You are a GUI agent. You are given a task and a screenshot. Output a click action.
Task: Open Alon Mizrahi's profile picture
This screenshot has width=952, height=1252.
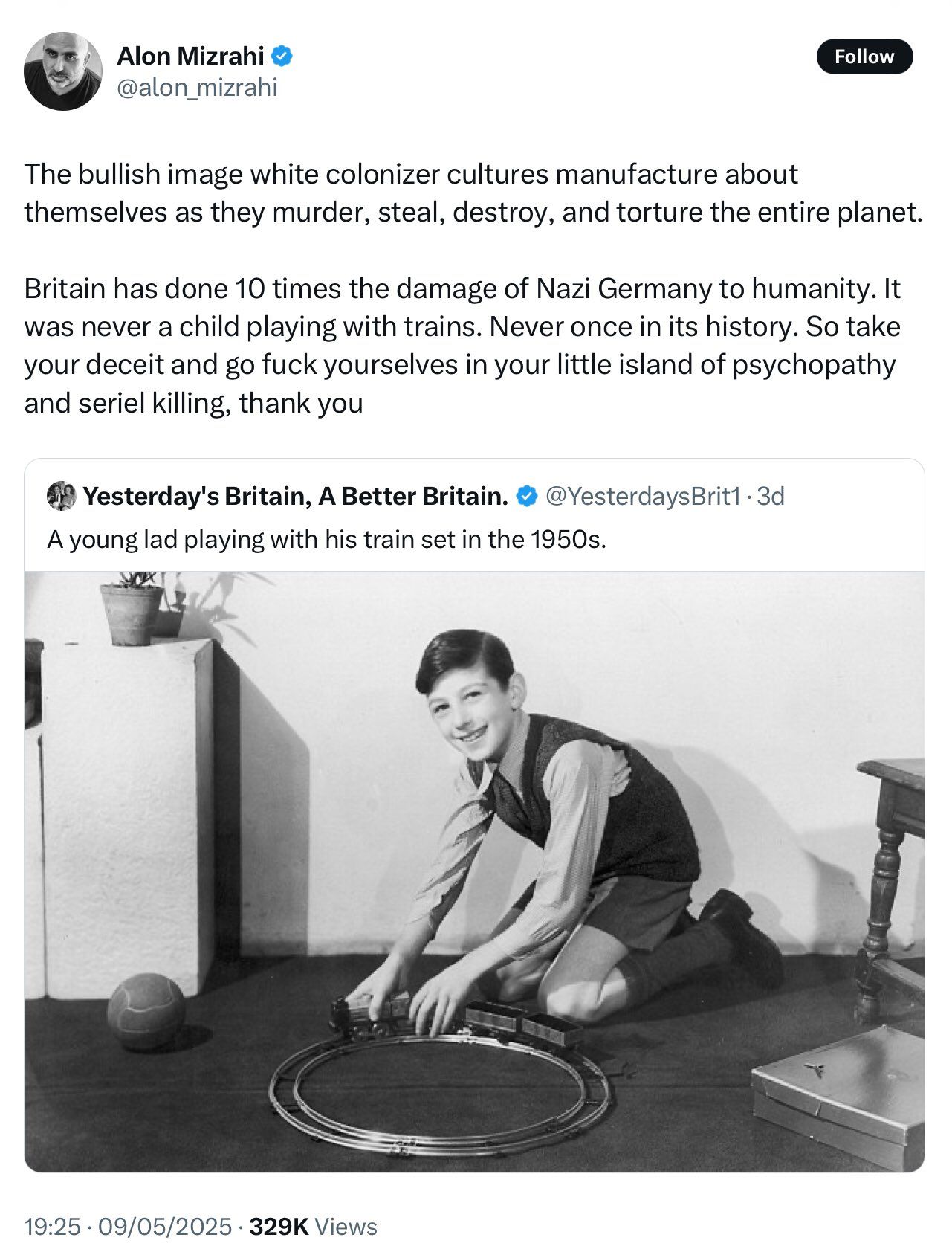[x=62, y=71]
